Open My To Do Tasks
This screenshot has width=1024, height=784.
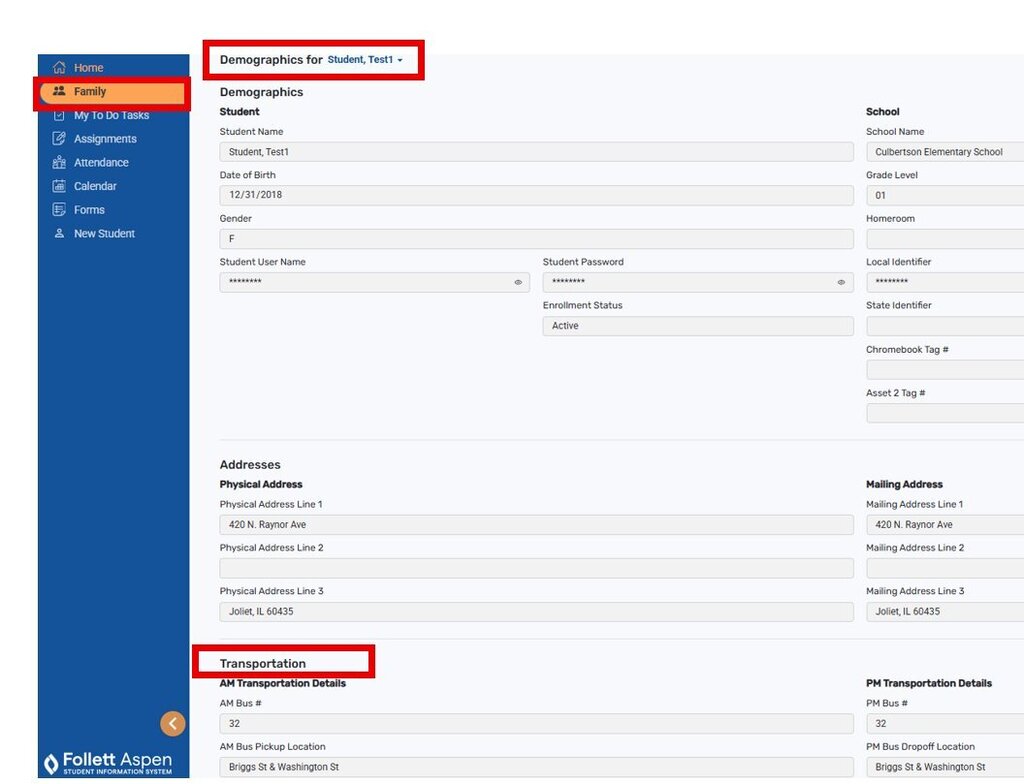point(114,115)
